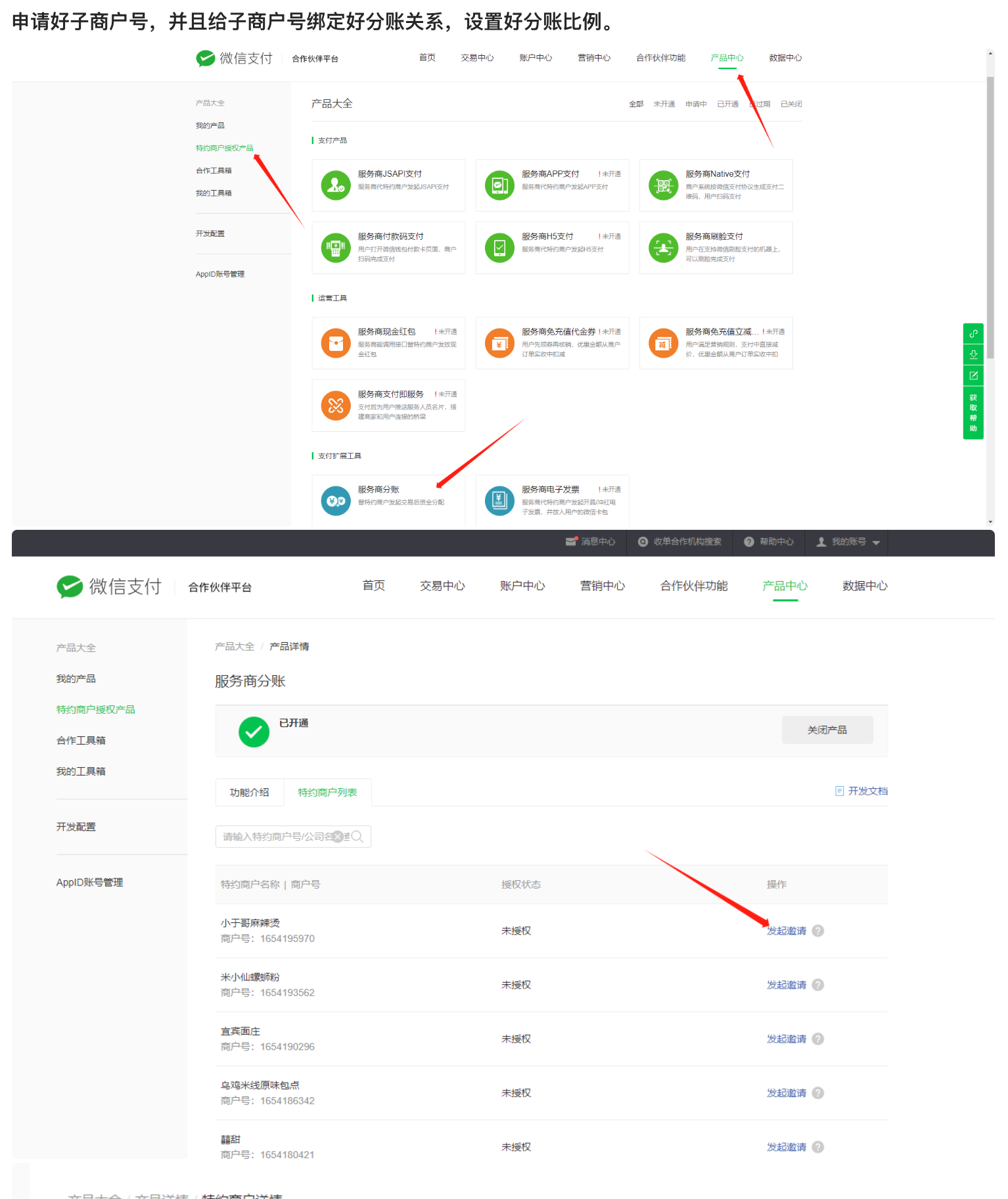
Task: Click the 服务商刷脸支付 face scan icon
Action: [x=664, y=248]
